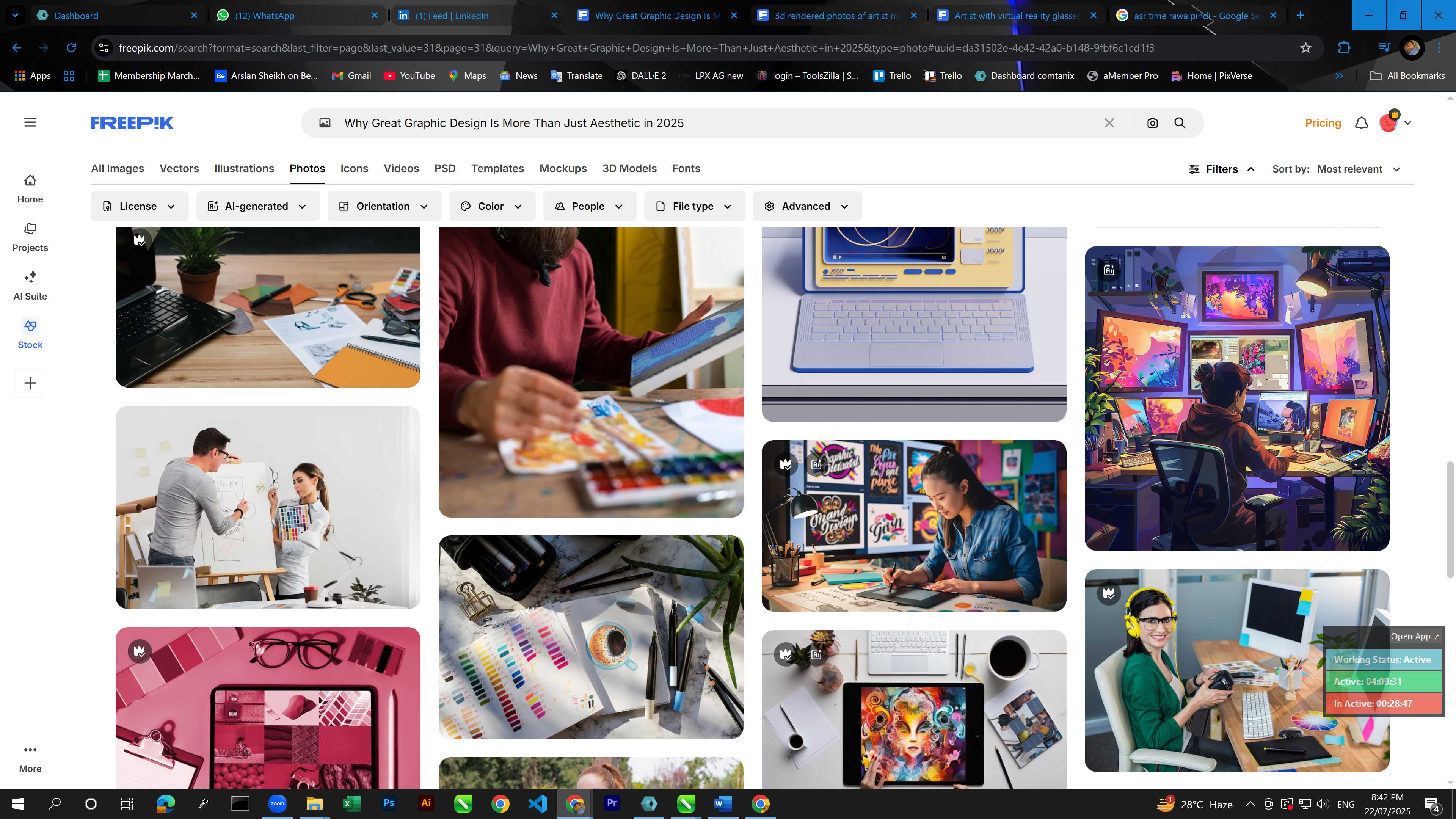
Task: Open the Pricing link
Action: pyautogui.click(x=1323, y=122)
